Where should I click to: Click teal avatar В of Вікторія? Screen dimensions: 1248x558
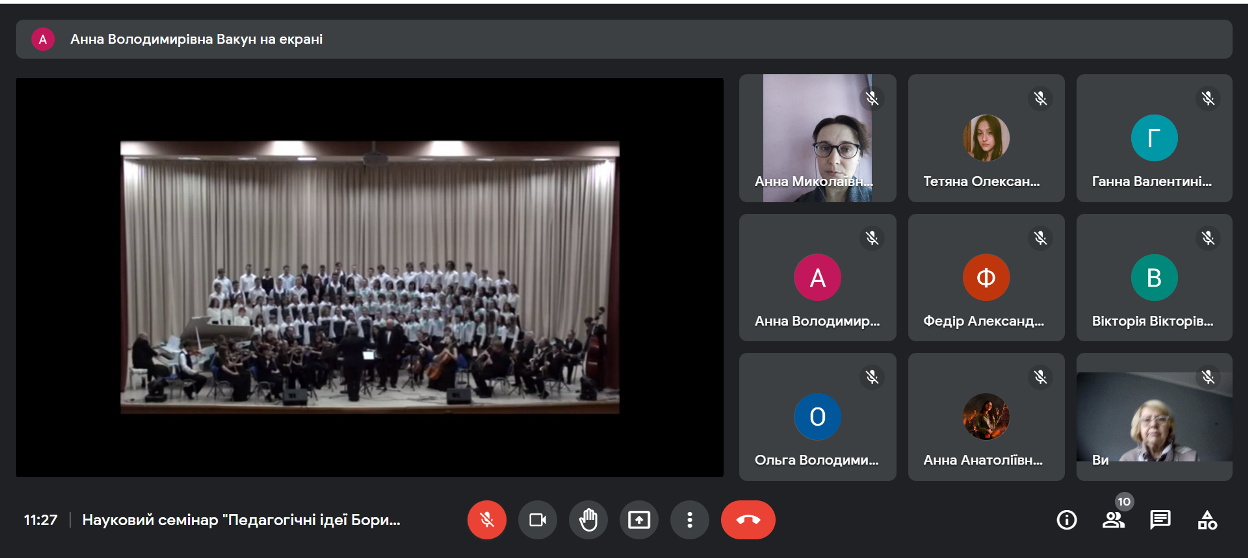pos(1154,278)
